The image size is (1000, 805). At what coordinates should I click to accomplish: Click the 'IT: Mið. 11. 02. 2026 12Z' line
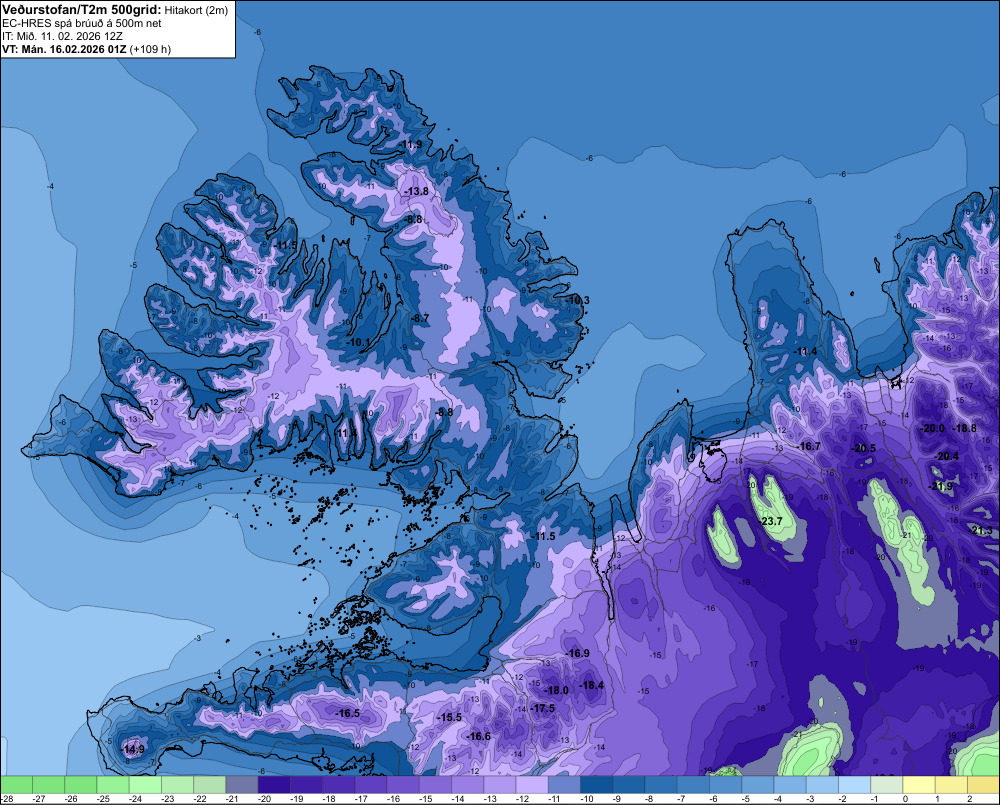click(x=62, y=36)
